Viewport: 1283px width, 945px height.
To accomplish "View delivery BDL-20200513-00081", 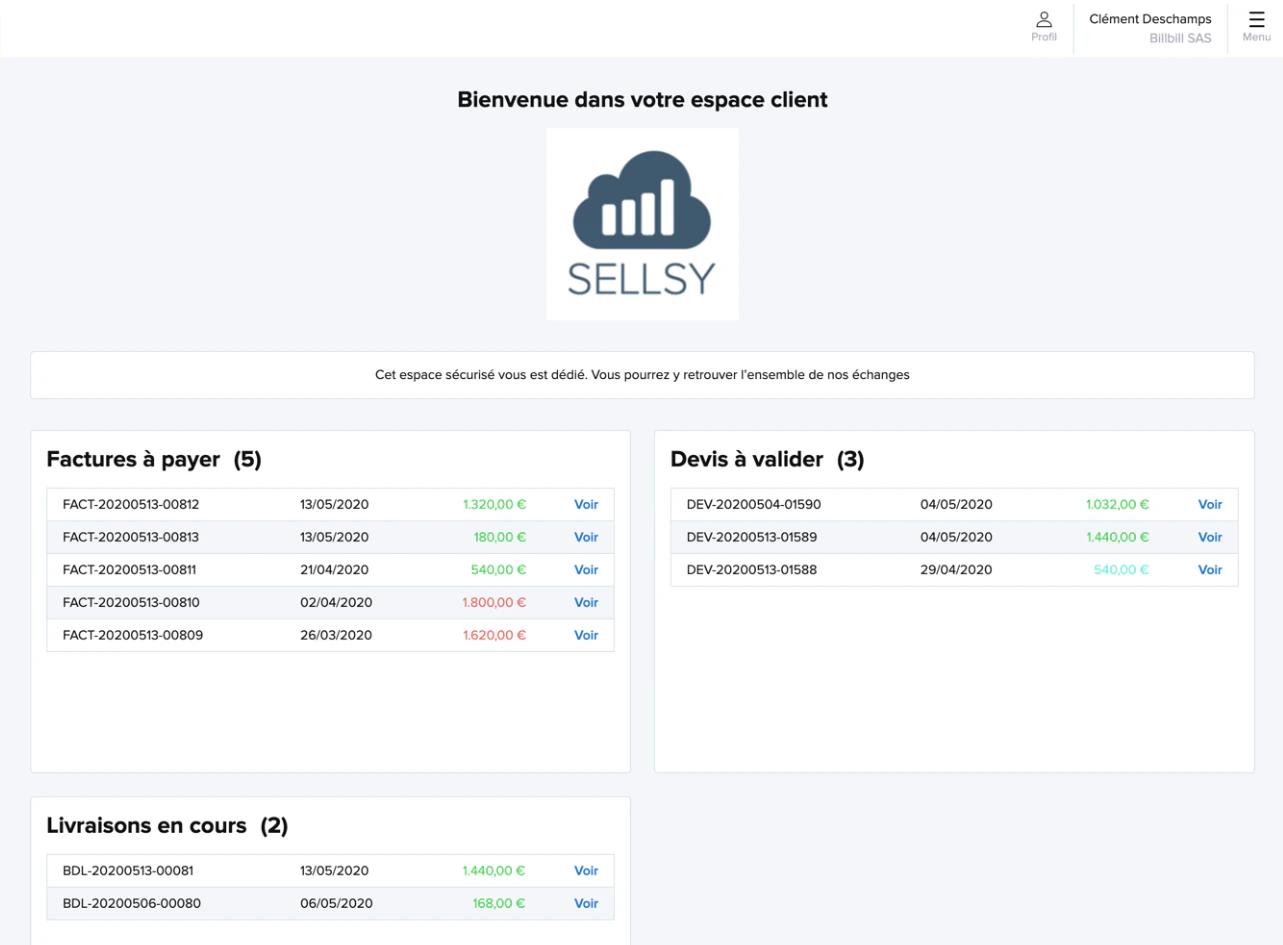I will (586, 871).
